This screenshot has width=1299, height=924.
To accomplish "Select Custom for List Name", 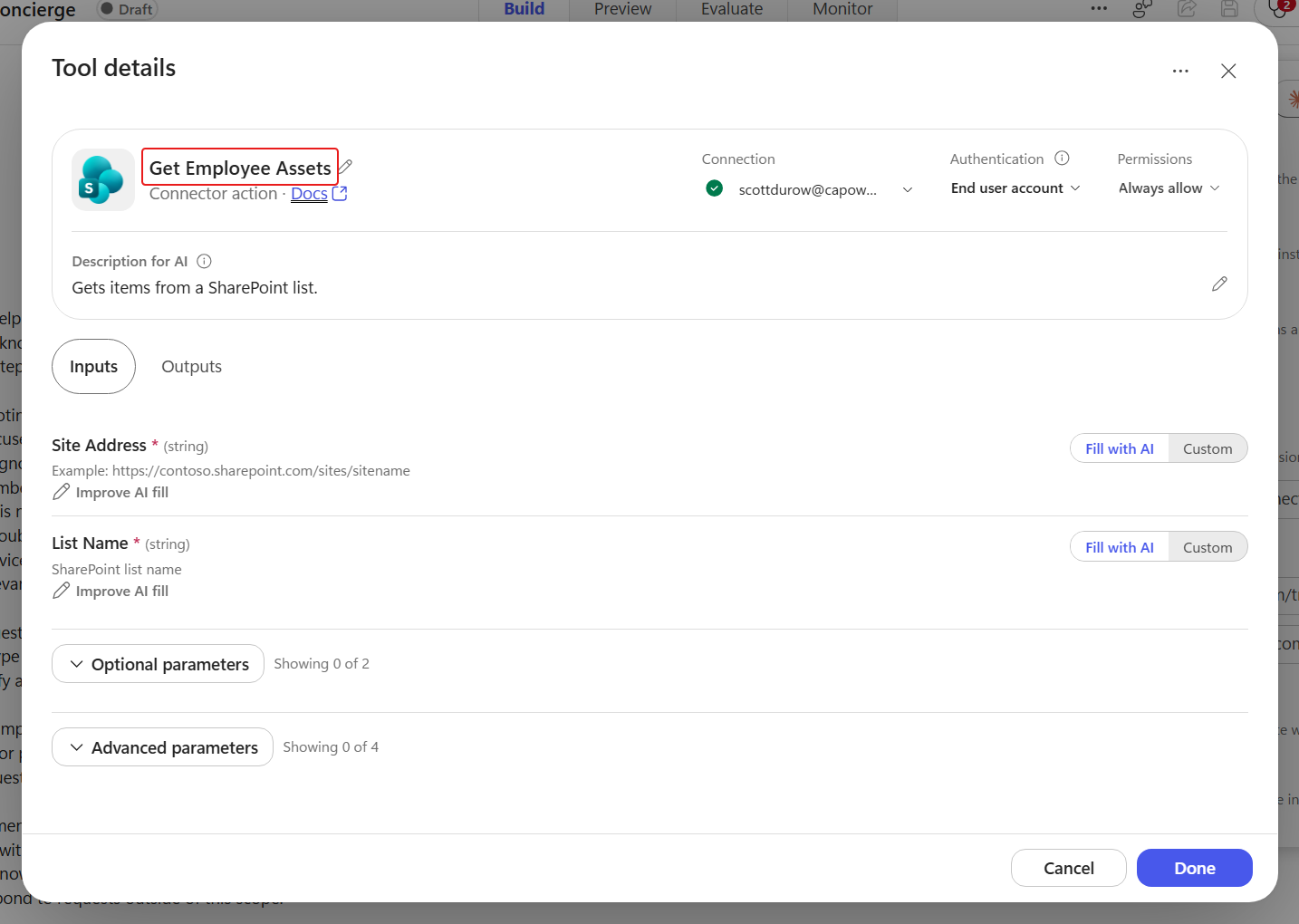I will pos(1208,547).
